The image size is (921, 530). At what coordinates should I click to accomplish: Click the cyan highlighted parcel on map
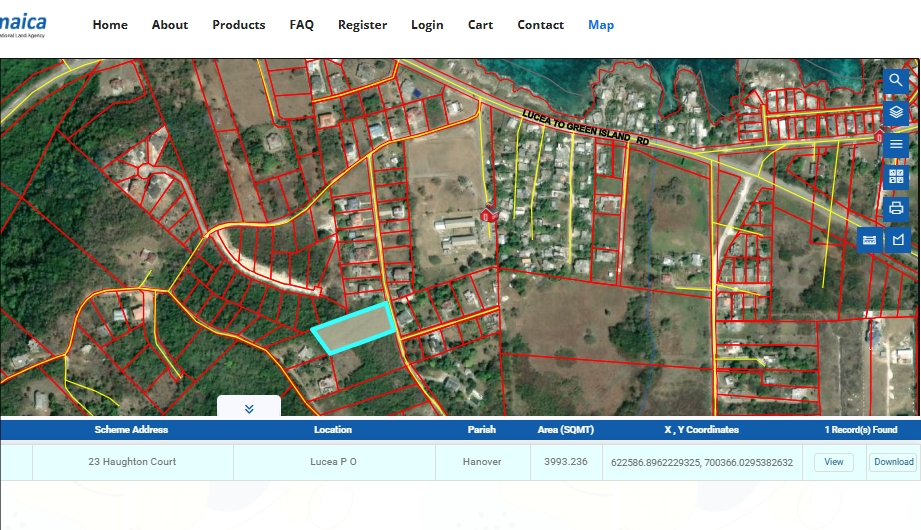353,328
